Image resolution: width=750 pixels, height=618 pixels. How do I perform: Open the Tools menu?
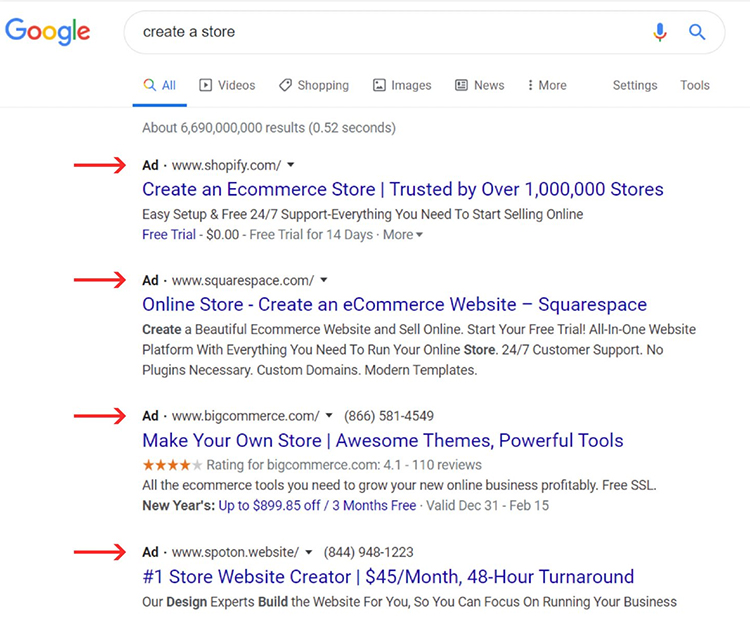(695, 85)
